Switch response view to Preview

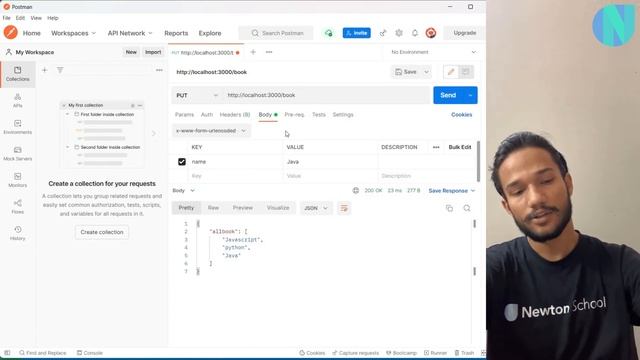tap(243, 208)
